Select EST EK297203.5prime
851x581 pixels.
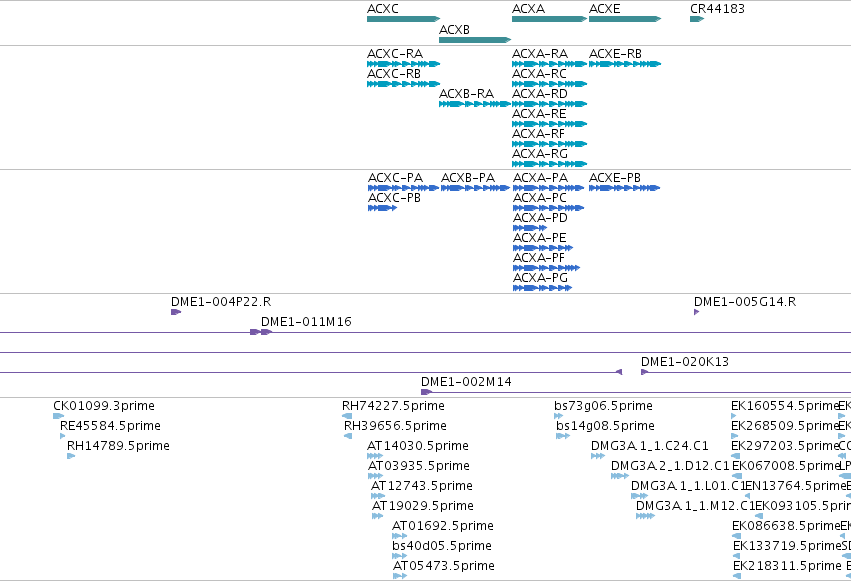[x=735, y=456]
